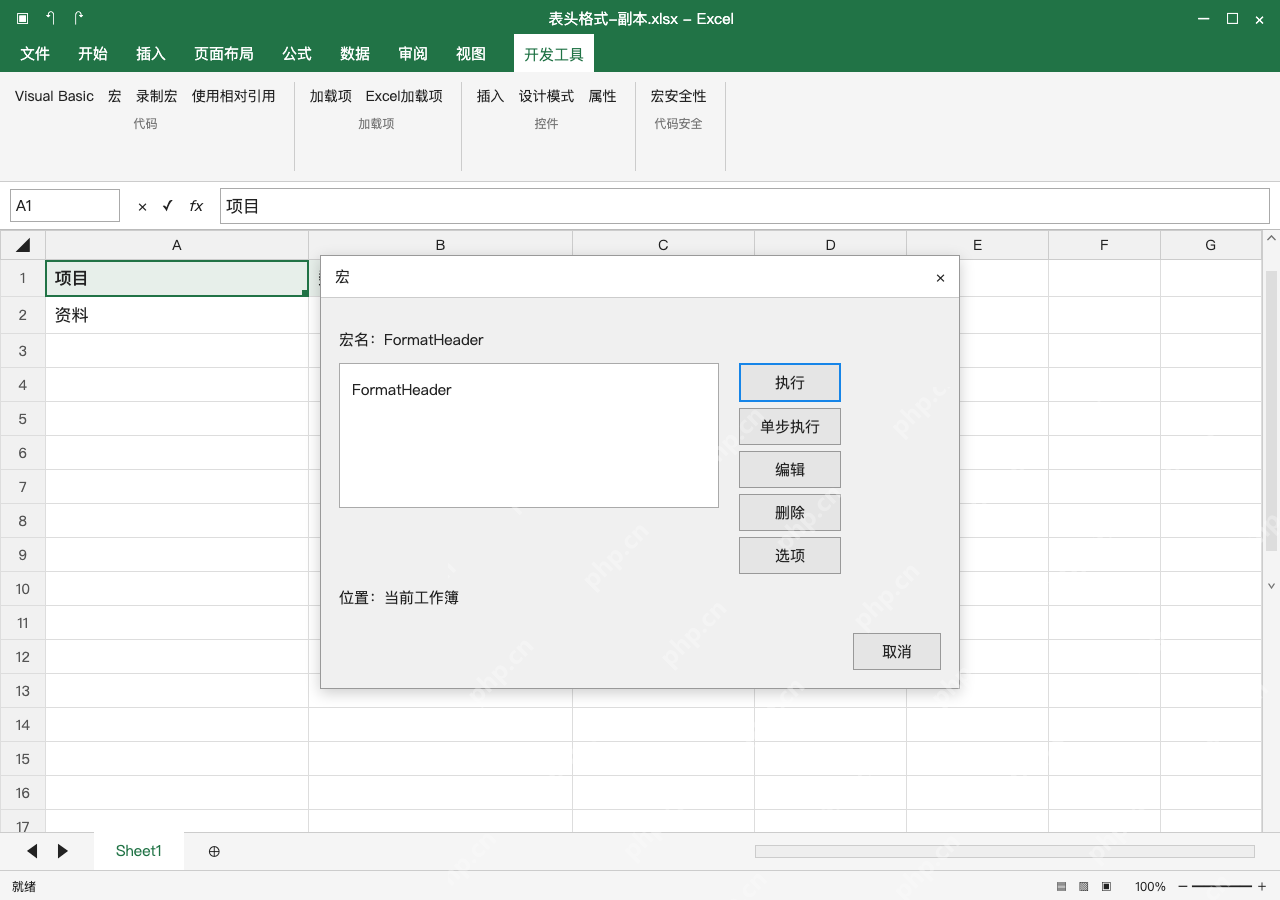Open 加载项 in ribbon

[x=331, y=96]
